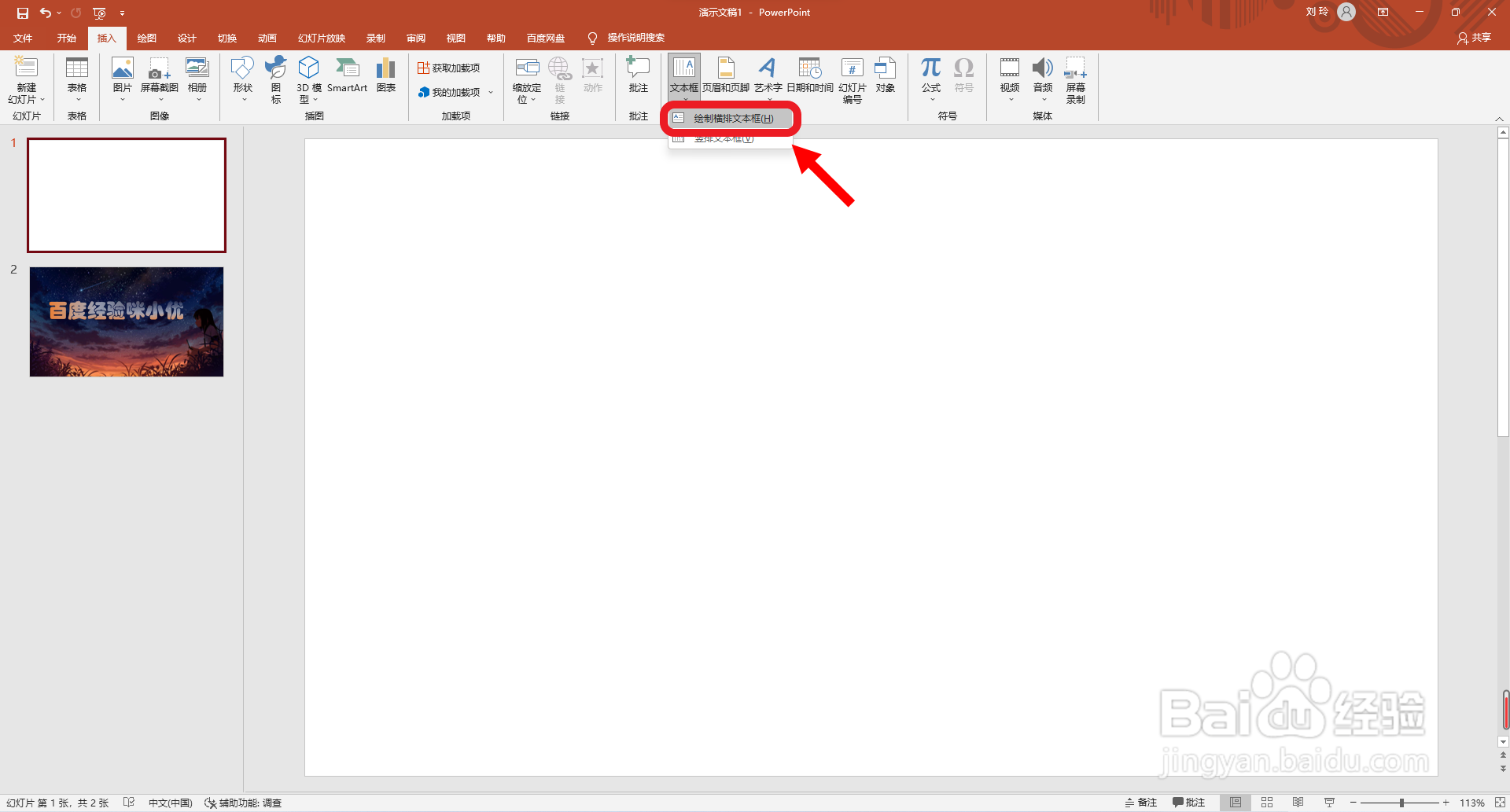
Task: Click vertical scrollbar down arrow
Action: 1503,741
